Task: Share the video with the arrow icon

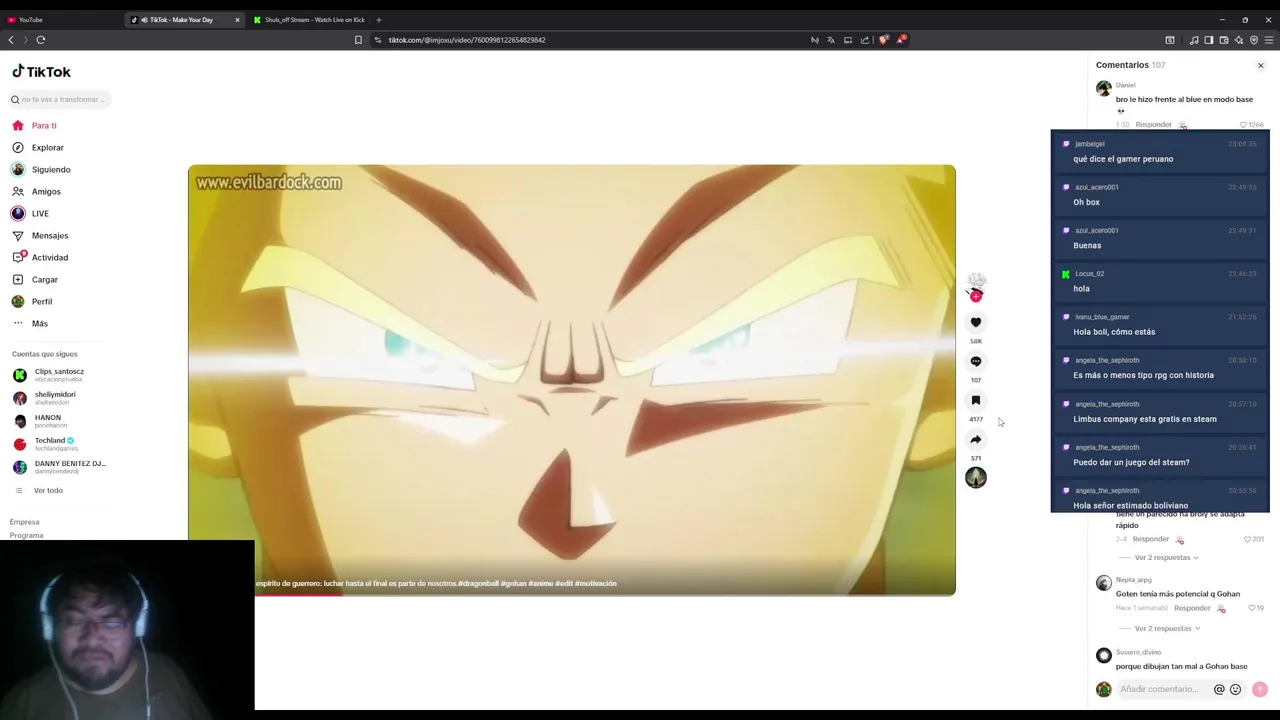Action: (x=976, y=440)
